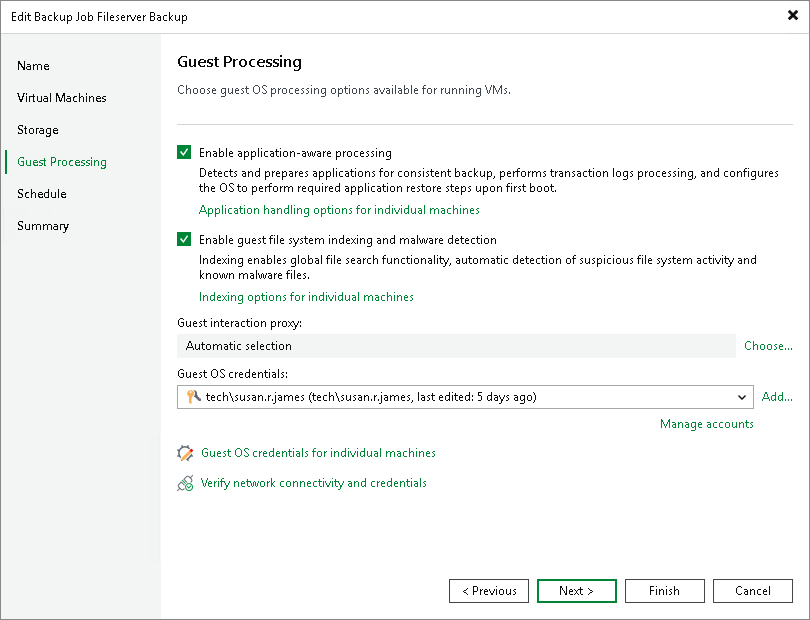This screenshot has height=620, width=810.
Task: Click the verify credentials checkmark icon
Action: [185, 483]
